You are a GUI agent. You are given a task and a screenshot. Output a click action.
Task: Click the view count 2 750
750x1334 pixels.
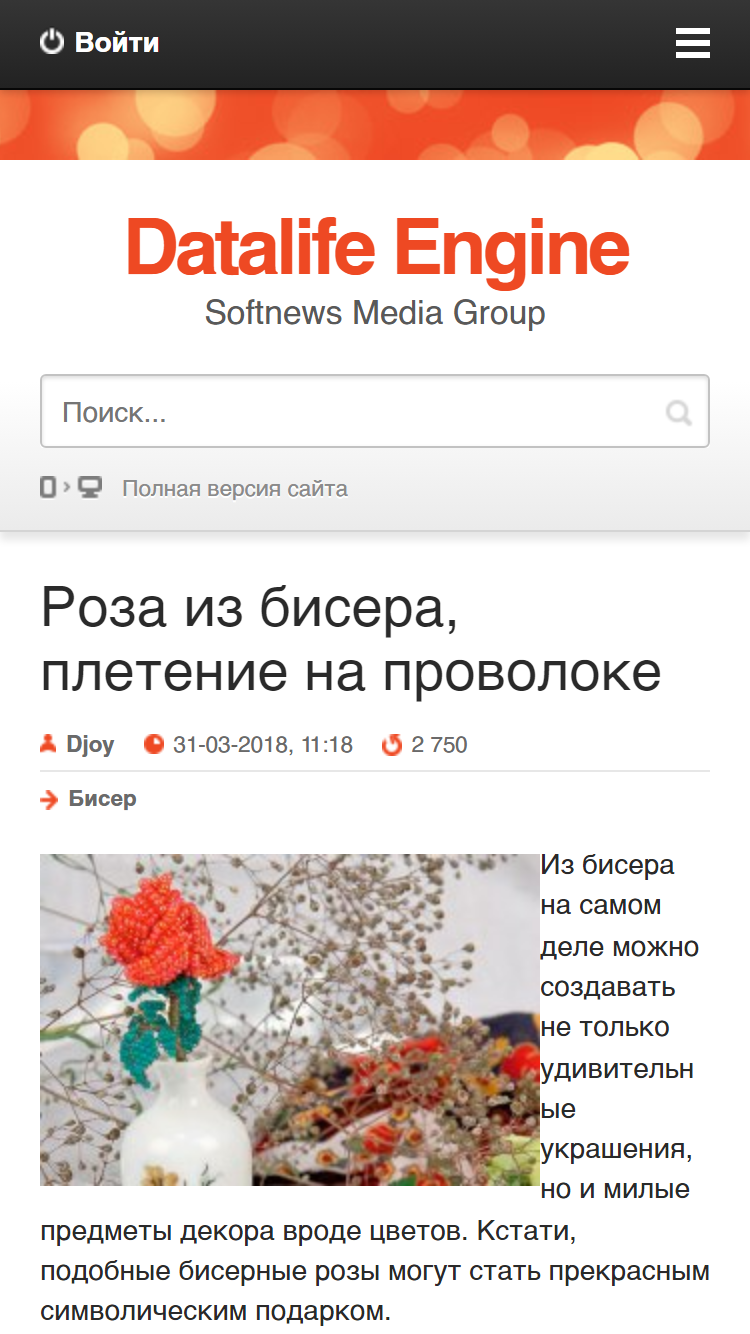439,745
